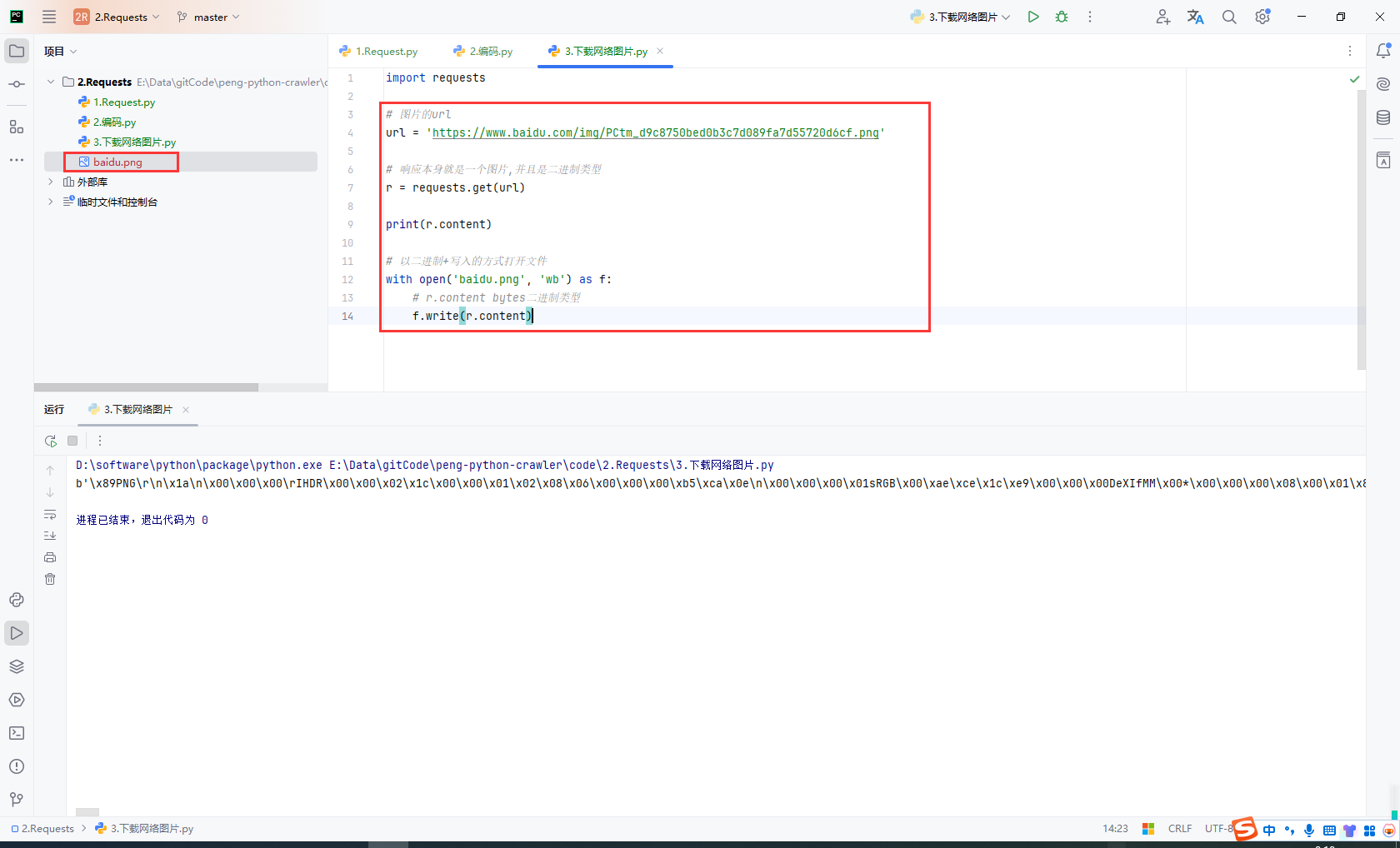Open the AI Assistant spiral icon

point(1383,84)
